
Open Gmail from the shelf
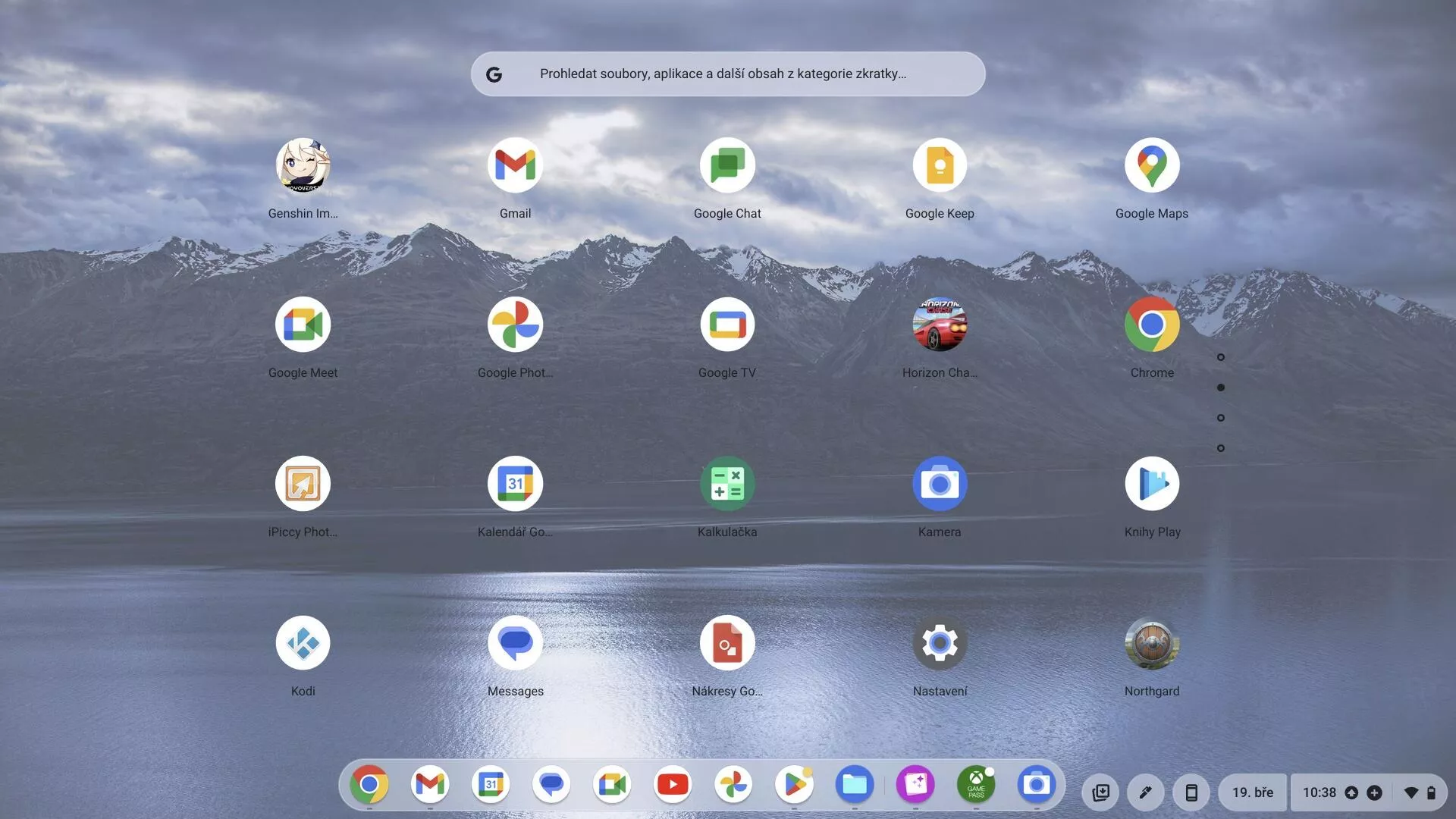(x=430, y=784)
